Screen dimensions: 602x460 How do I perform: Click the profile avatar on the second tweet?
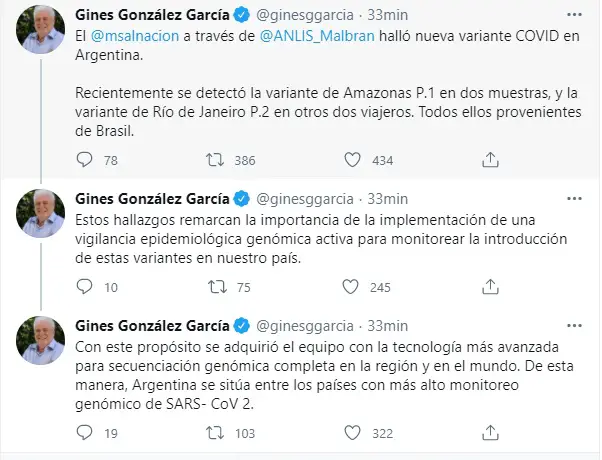point(41,212)
